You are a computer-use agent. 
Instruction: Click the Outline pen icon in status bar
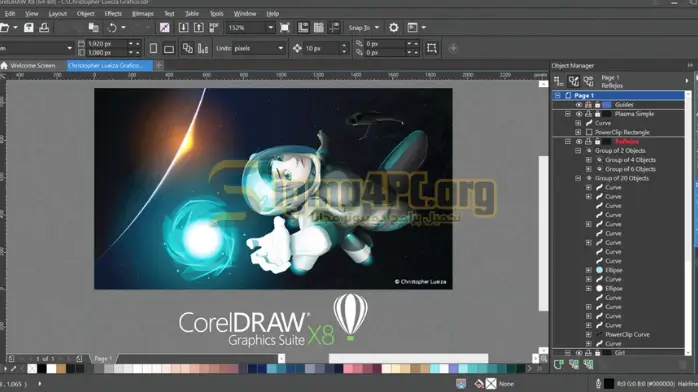(598, 384)
